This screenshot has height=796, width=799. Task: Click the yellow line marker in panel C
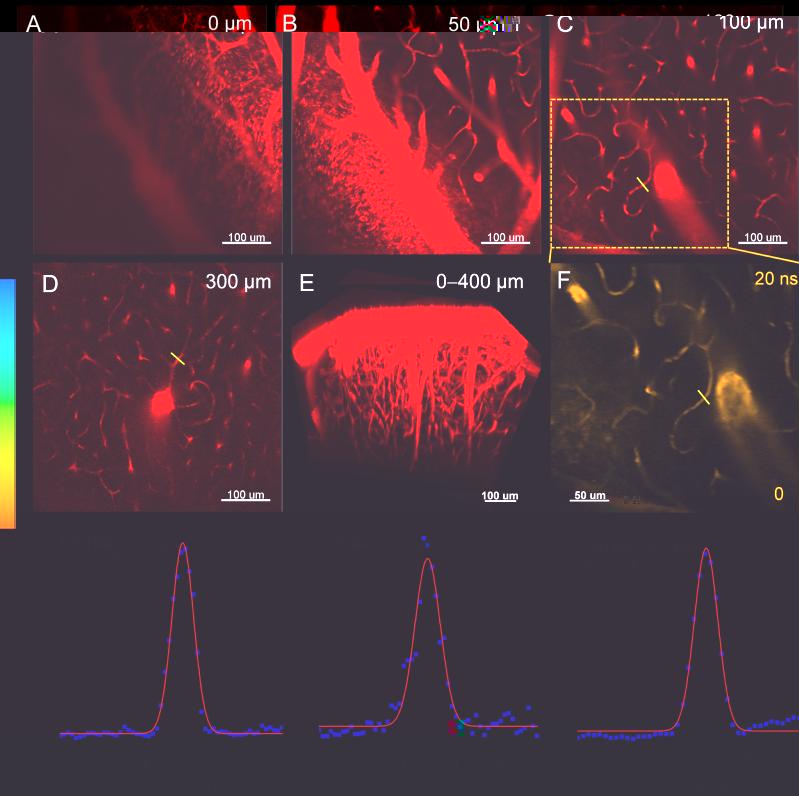[643, 184]
